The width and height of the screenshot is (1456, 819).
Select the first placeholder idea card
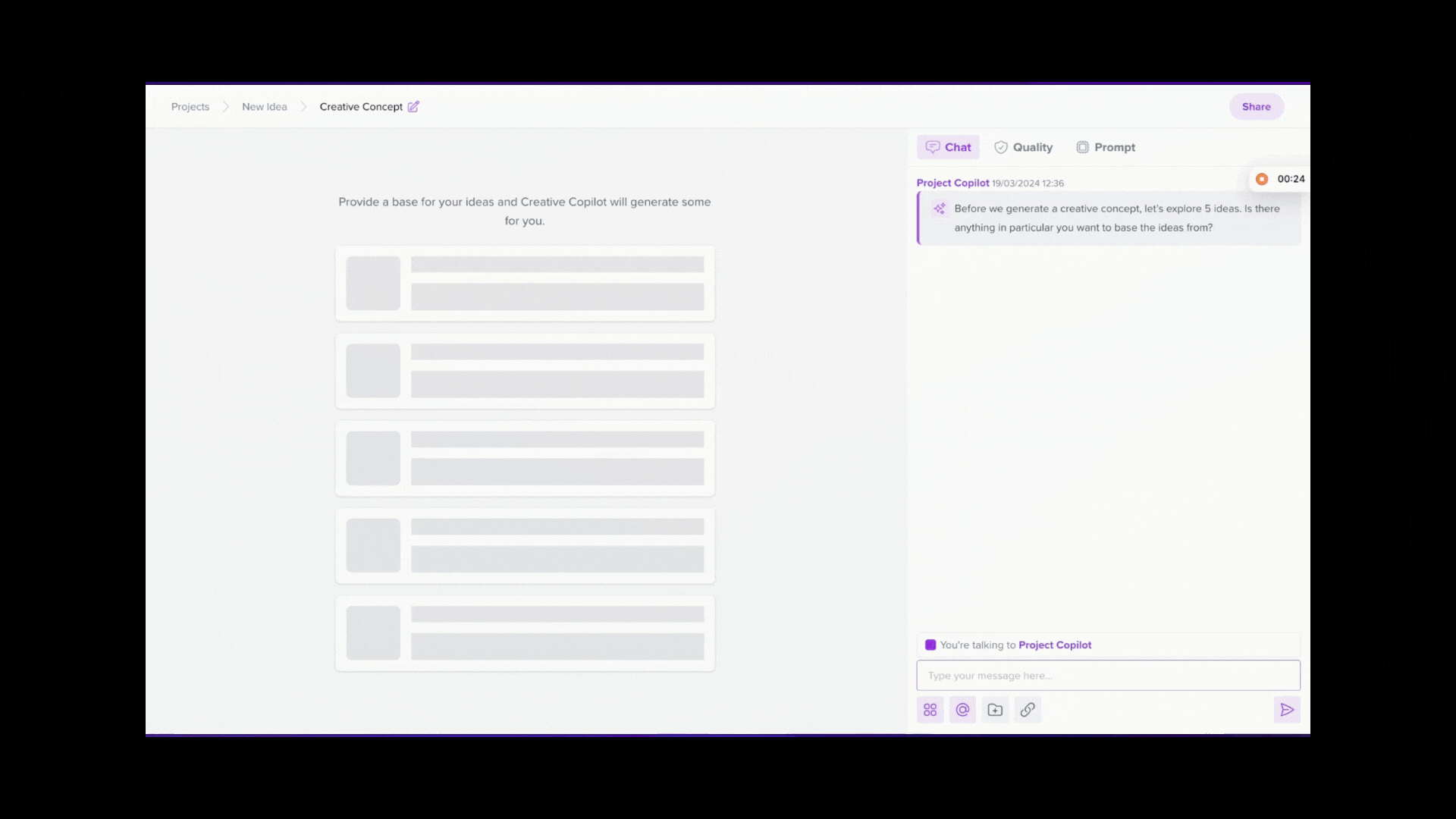click(525, 283)
